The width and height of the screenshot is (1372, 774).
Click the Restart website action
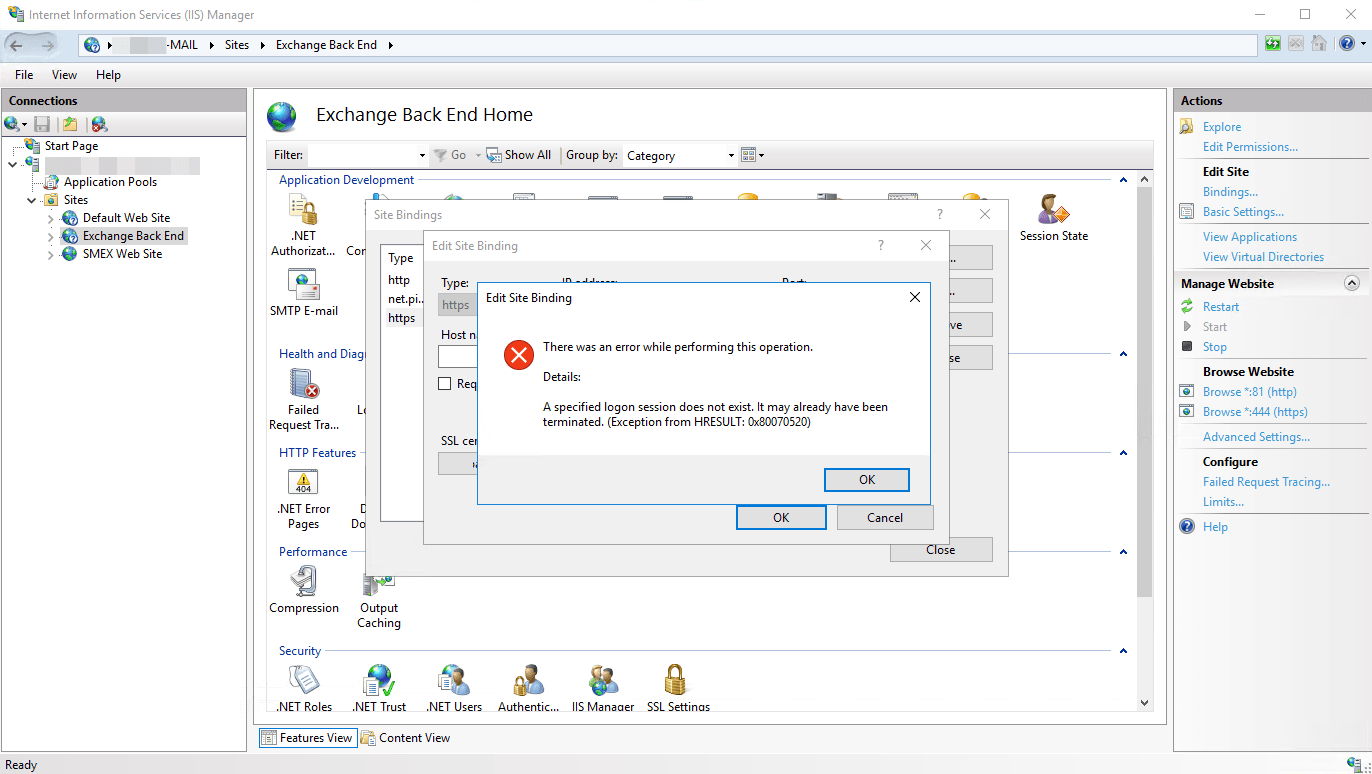[x=1220, y=307]
